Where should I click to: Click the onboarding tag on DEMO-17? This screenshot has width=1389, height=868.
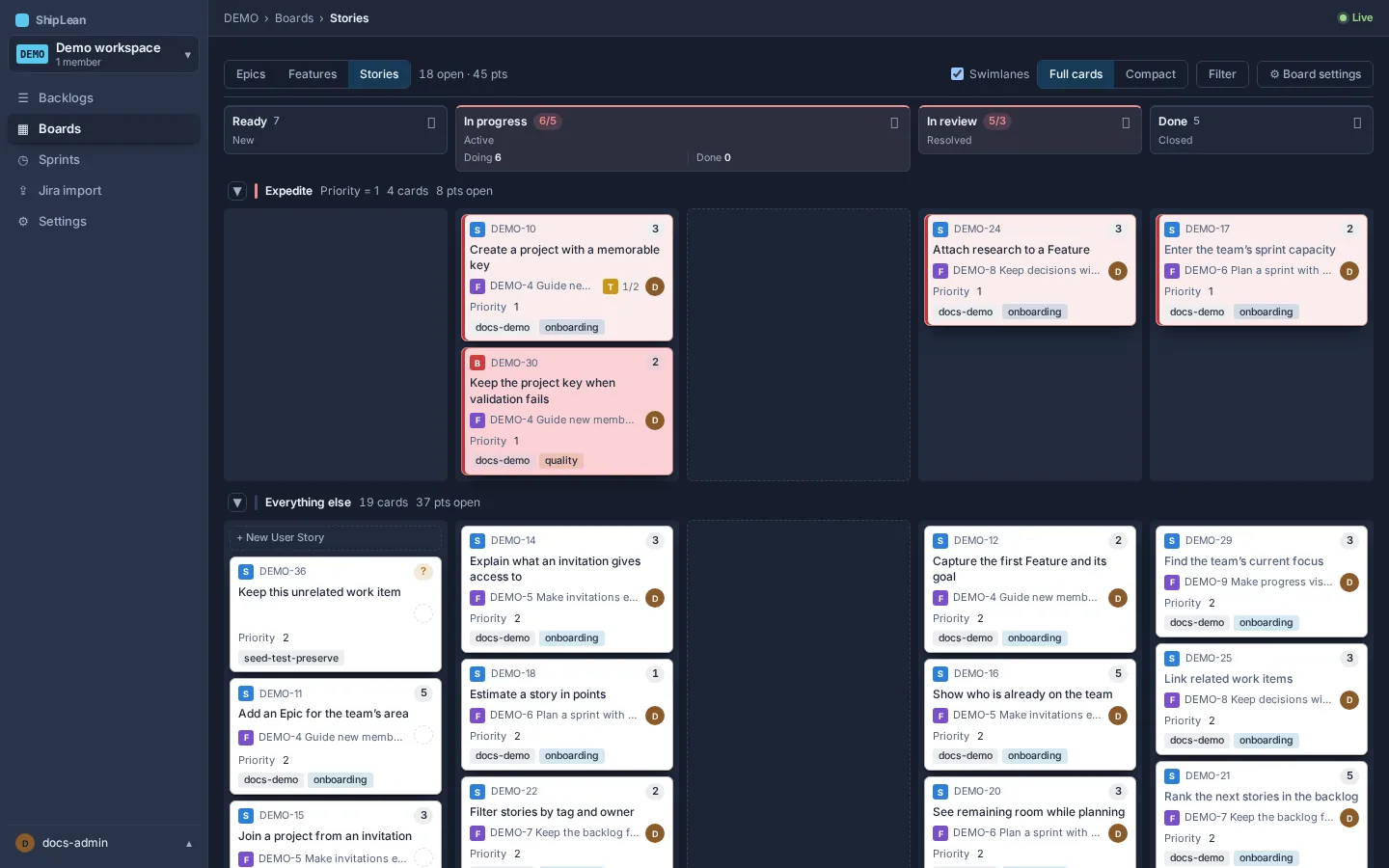(x=1266, y=312)
